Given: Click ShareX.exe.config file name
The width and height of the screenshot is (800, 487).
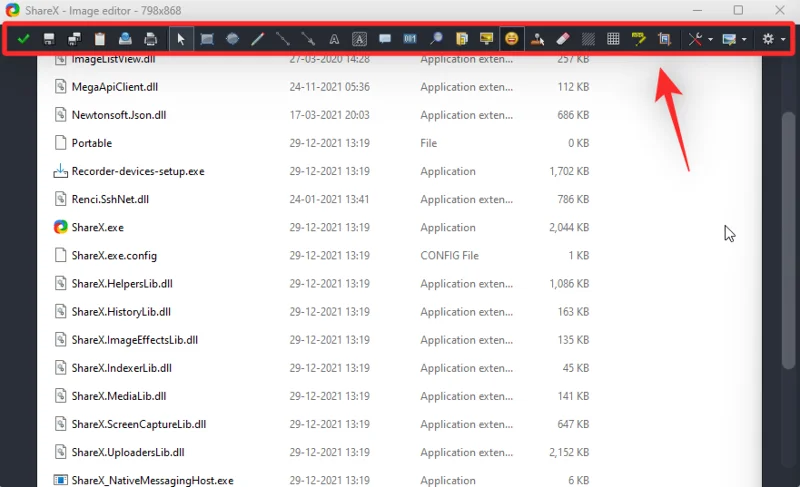Looking at the screenshot, I should pyautogui.click(x=114, y=255).
